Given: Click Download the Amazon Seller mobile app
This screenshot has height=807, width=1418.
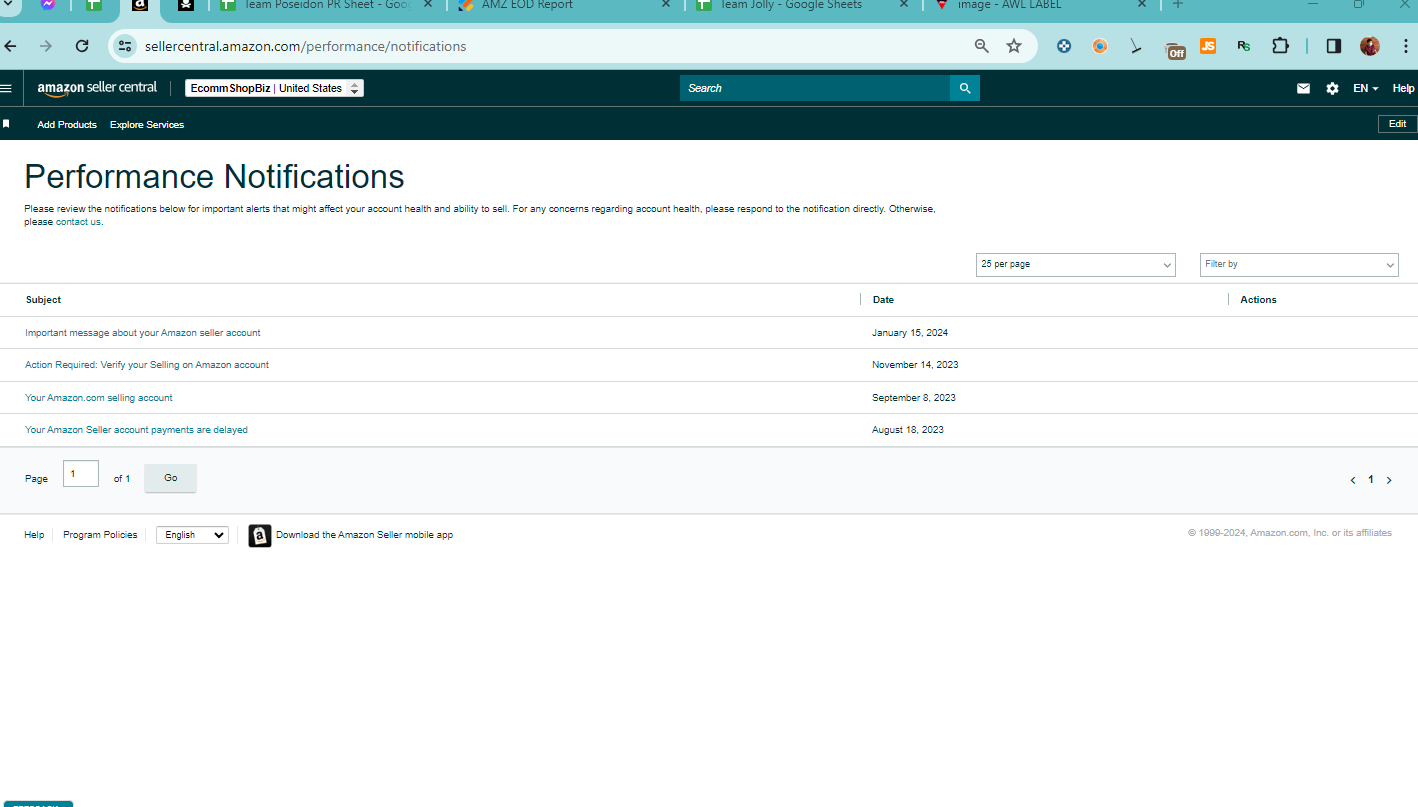Looking at the screenshot, I should (364, 535).
